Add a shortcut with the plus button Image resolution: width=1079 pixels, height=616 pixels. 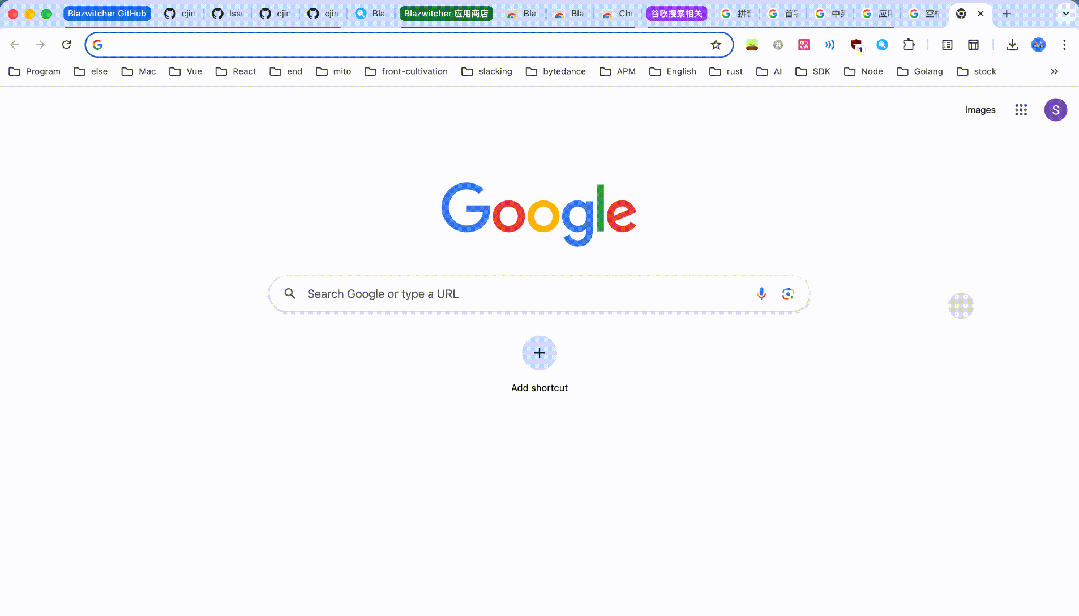540,353
